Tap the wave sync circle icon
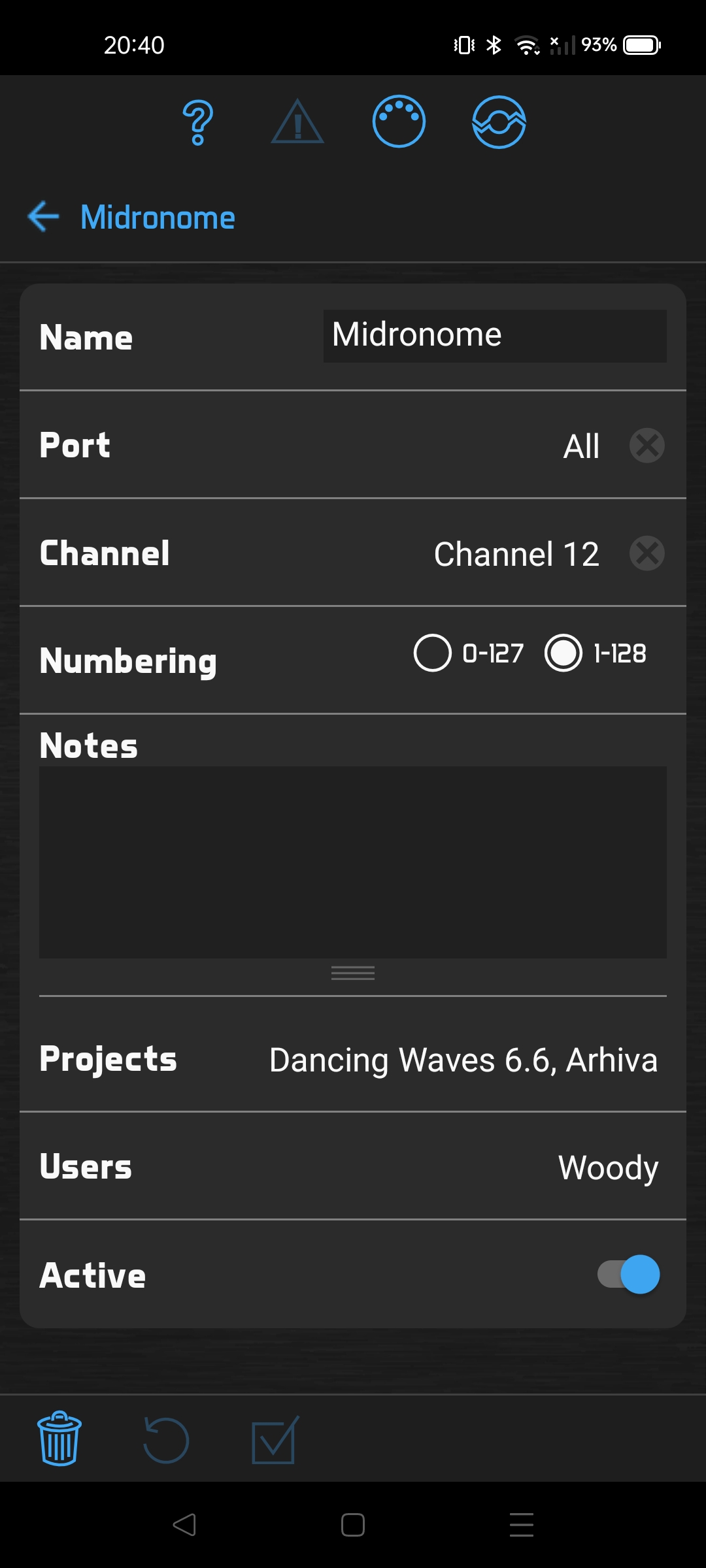Screen dimensions: 706x1568 499,122
